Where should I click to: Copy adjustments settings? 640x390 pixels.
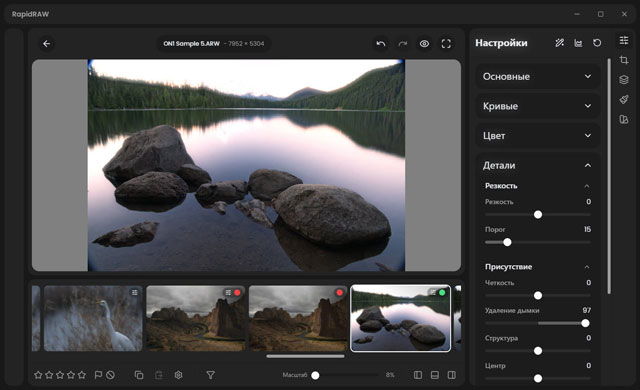139,375
